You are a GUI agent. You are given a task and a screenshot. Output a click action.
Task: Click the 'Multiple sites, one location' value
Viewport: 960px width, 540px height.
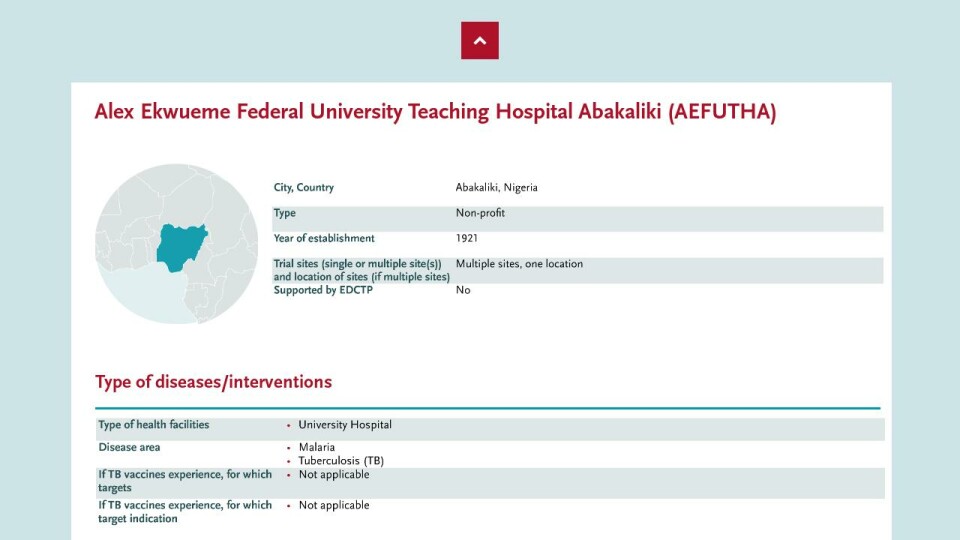(519, 264)
